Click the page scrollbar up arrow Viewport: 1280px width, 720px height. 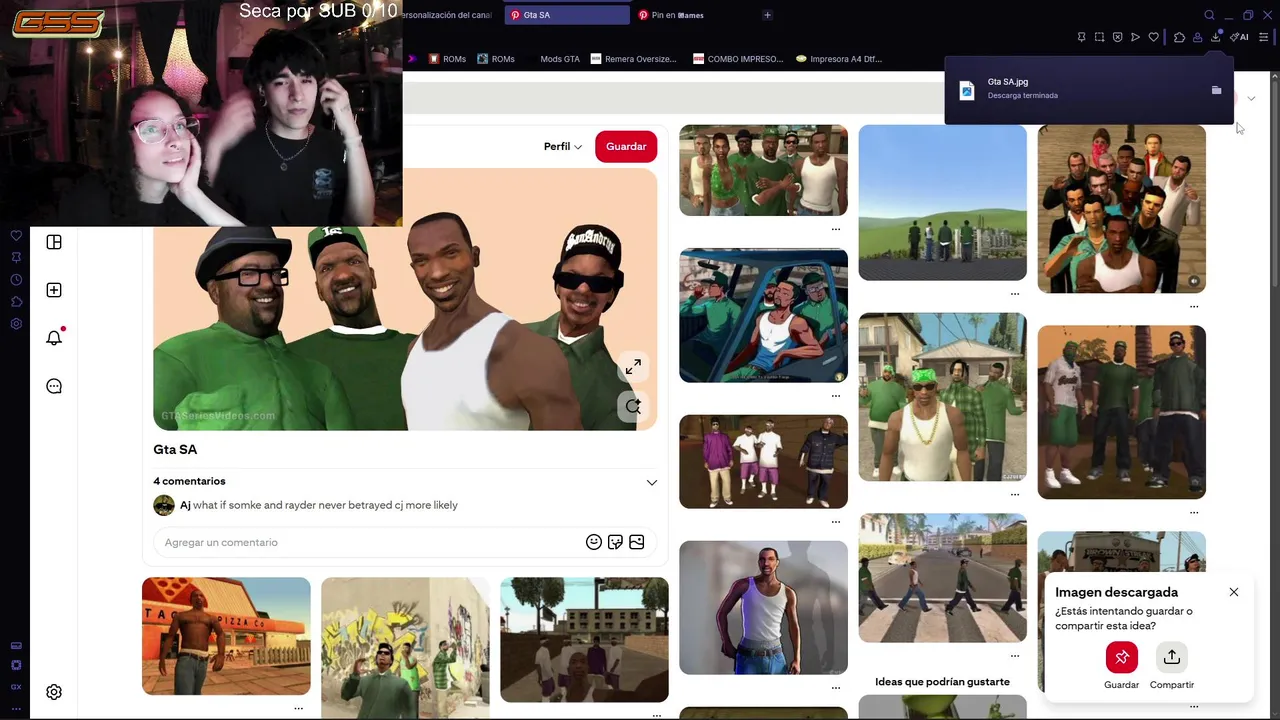tap(1274, 76)
